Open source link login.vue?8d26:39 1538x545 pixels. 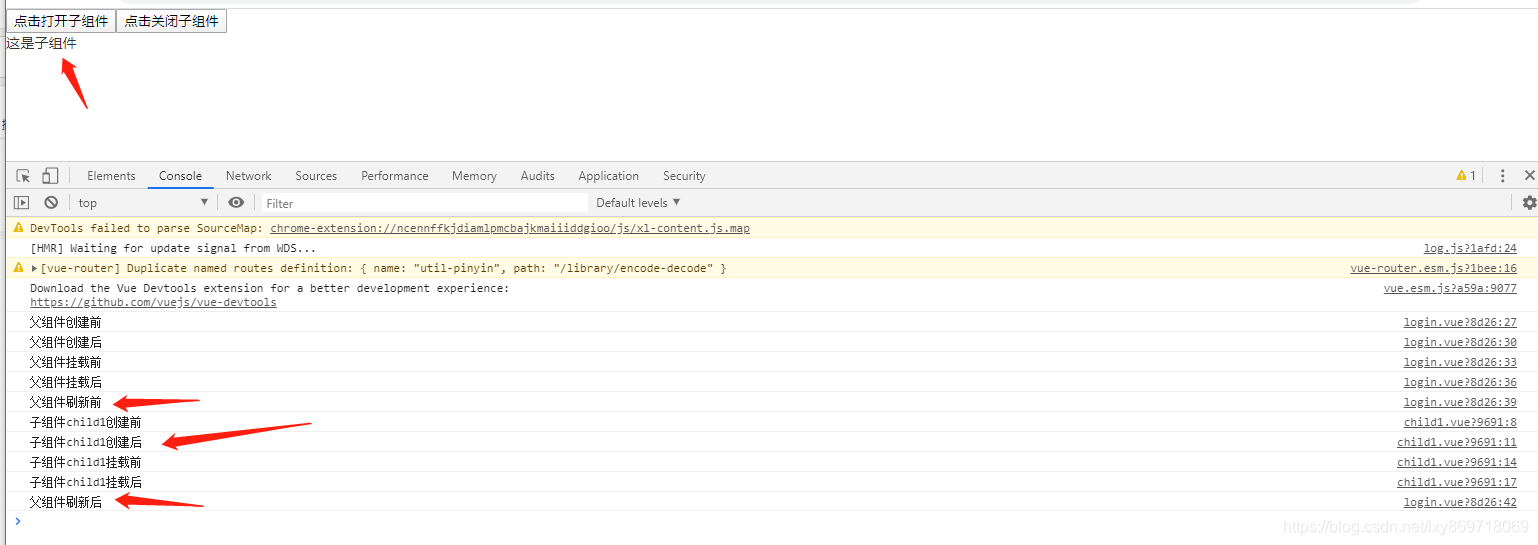[x=1460, y=402]
